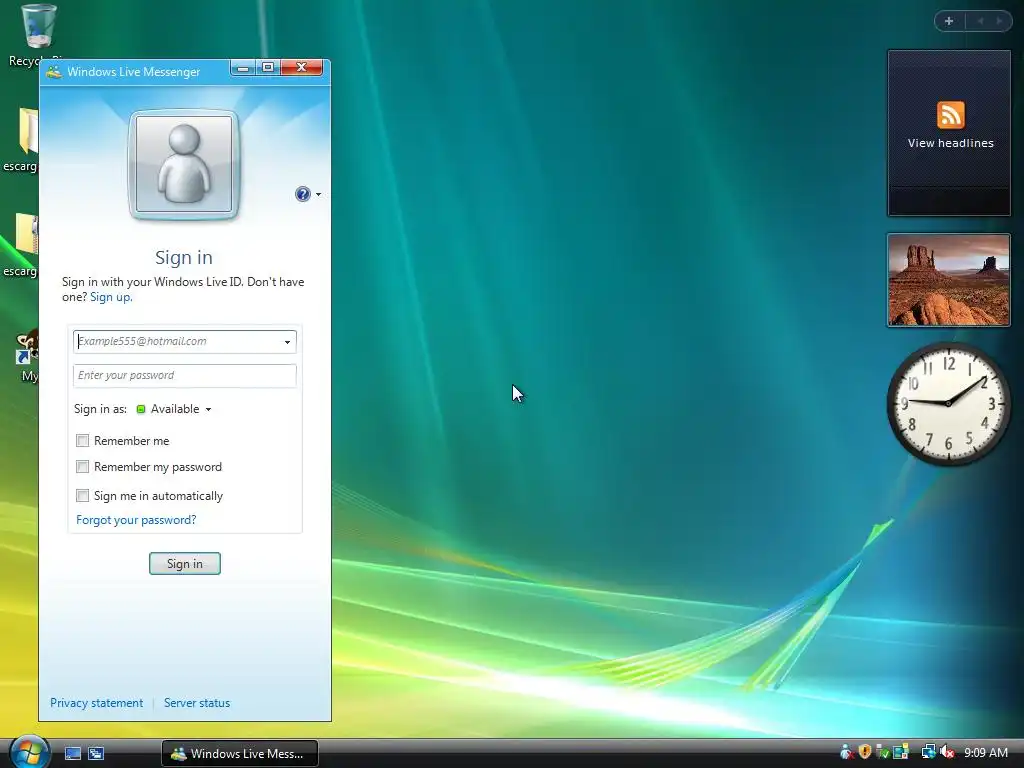Screen dimensions: 1024x768
Task: Open the Privacy statement link
Action: [x=97, y=703]
